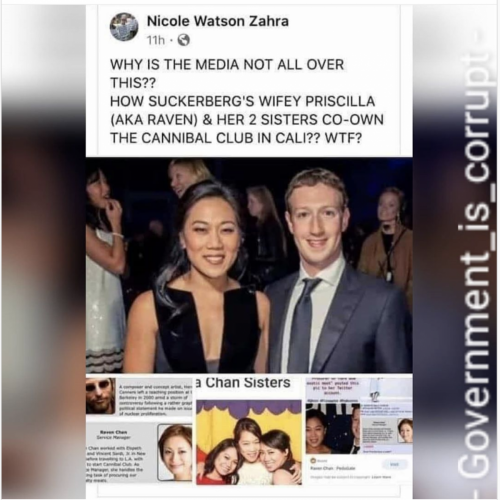
Task: Click the Learn More link
Action: click(383, 477)
